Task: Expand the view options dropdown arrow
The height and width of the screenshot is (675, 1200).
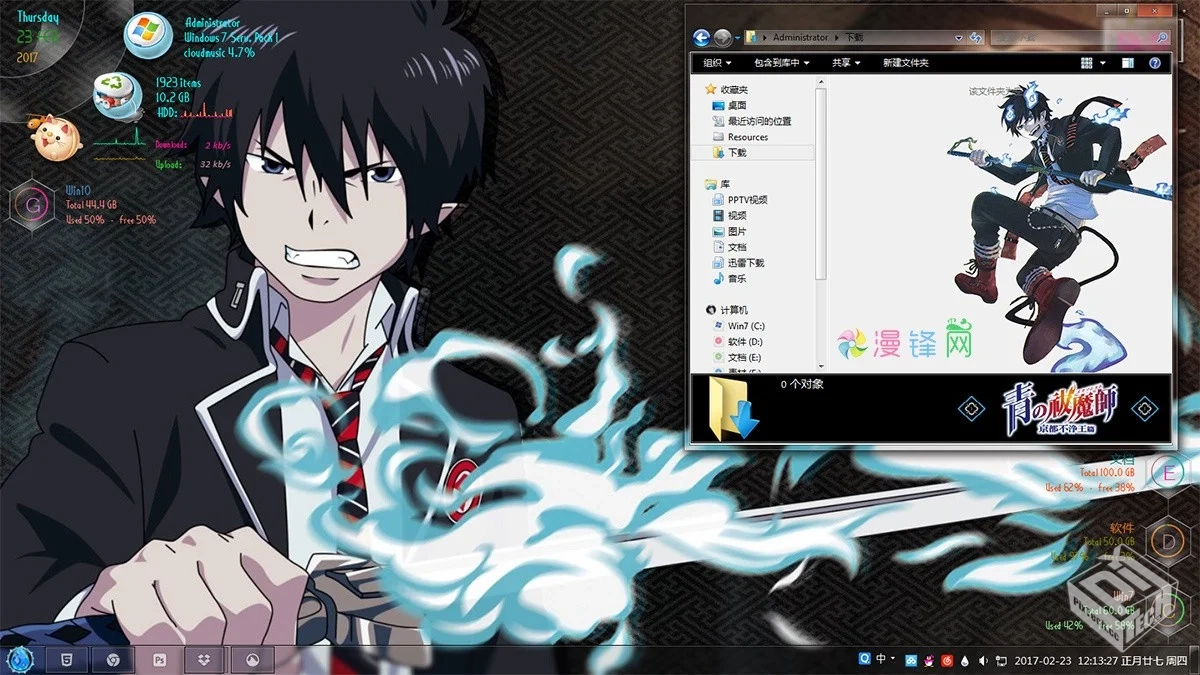Action: click(x=1103, y=63)
